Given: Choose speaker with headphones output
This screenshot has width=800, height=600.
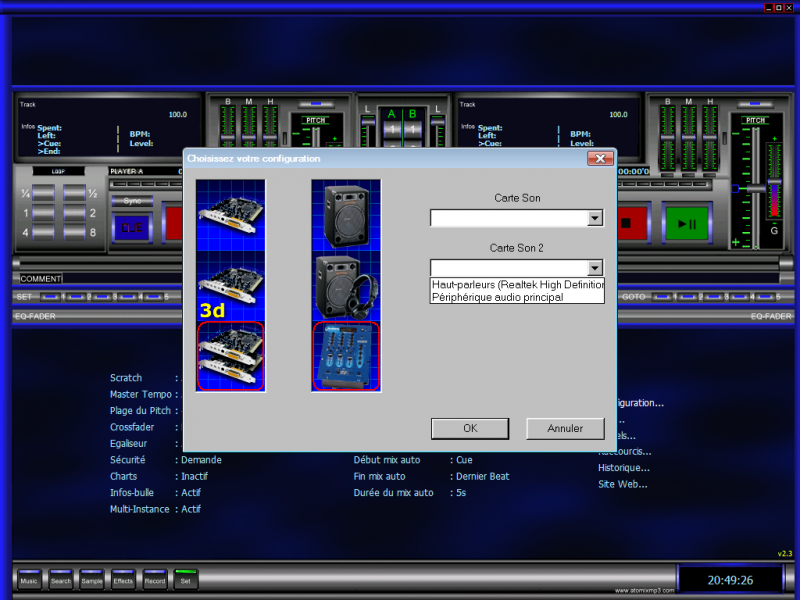Looking at the screenshot, I should click(346, 285).
